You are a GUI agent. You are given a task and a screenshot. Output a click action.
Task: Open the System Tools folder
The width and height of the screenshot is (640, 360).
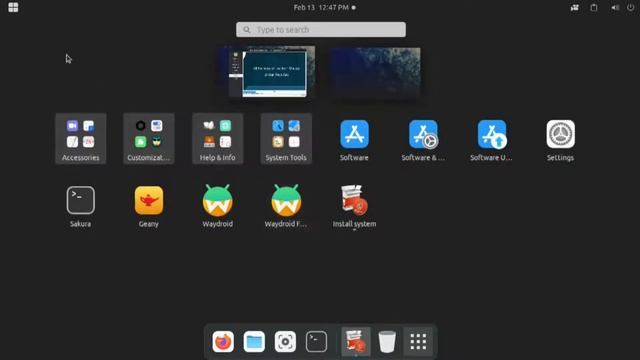[x=286, y=139]
